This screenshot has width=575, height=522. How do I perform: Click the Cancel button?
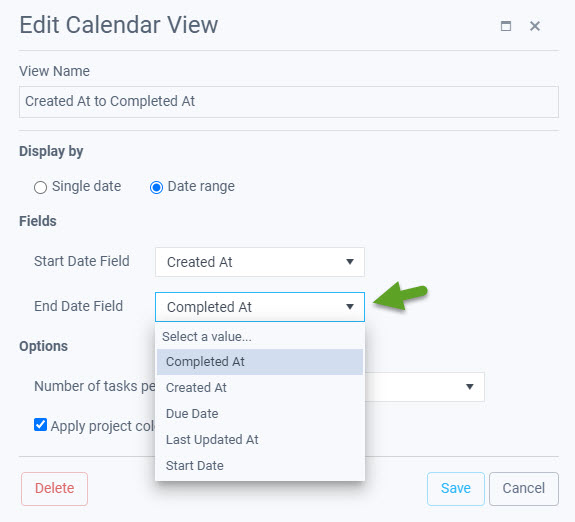(x=524, y=489)
